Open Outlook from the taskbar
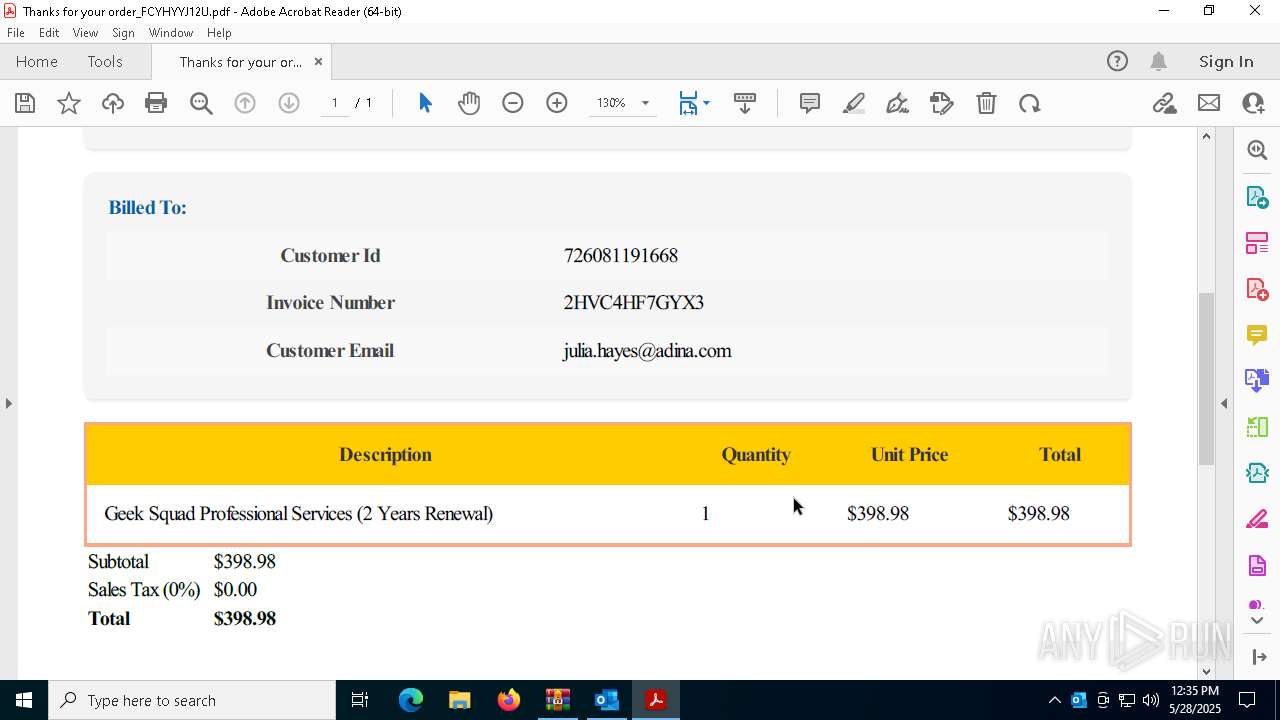This screenshot has height=720, width=1280. point(607,700)
